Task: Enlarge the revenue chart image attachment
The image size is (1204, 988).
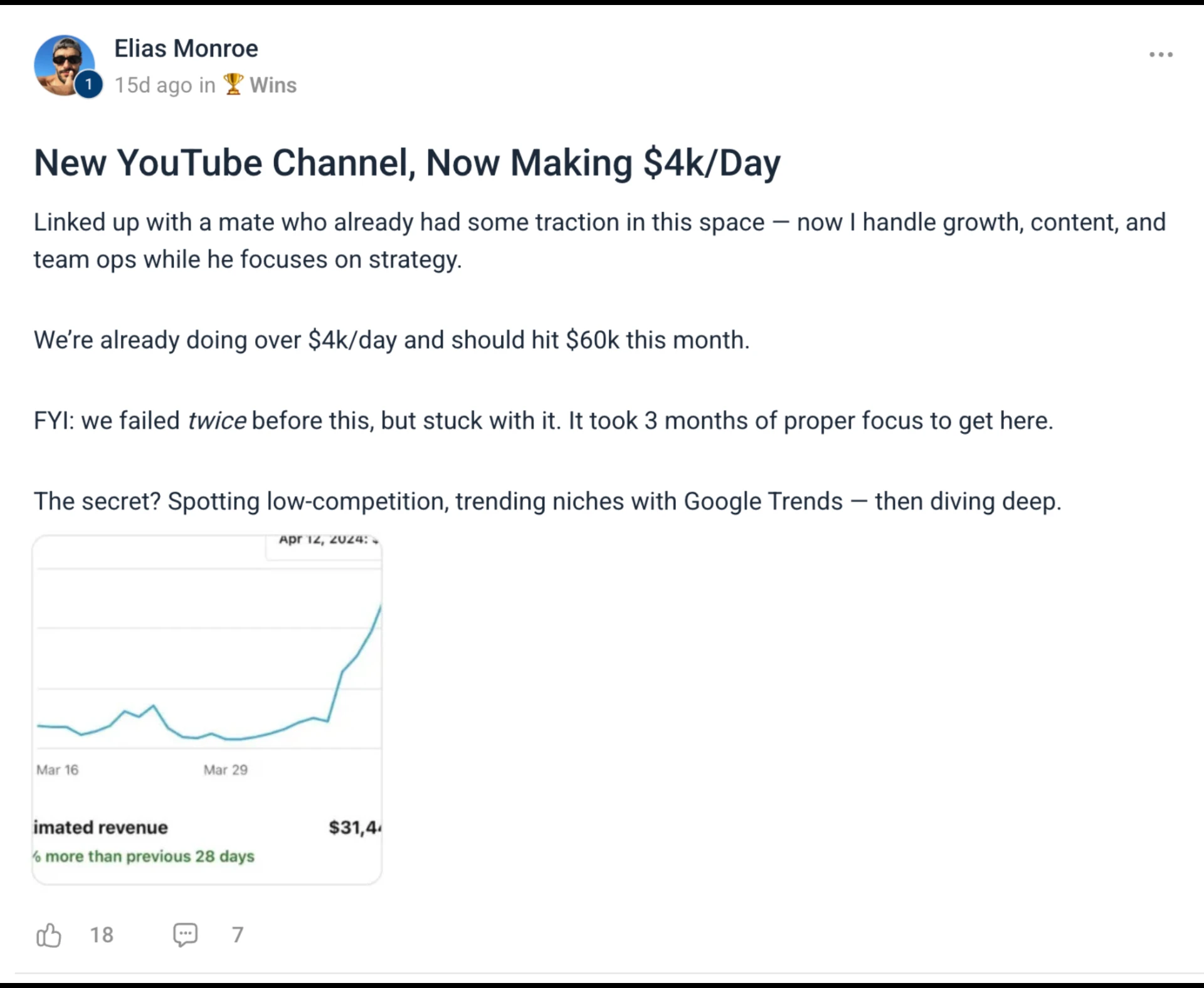Action: (207, 710)
